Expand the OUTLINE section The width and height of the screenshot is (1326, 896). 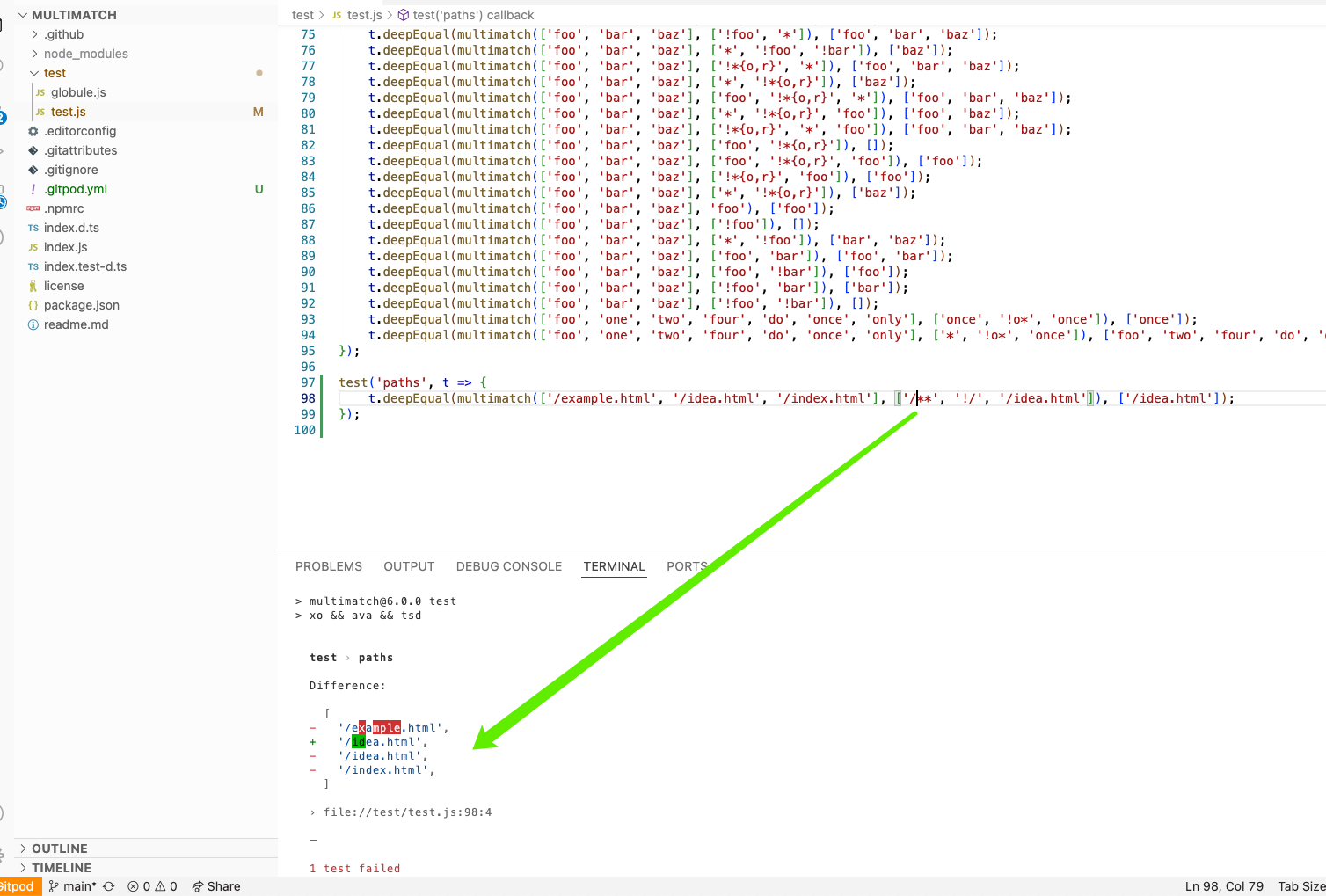(x=59, y=848)
